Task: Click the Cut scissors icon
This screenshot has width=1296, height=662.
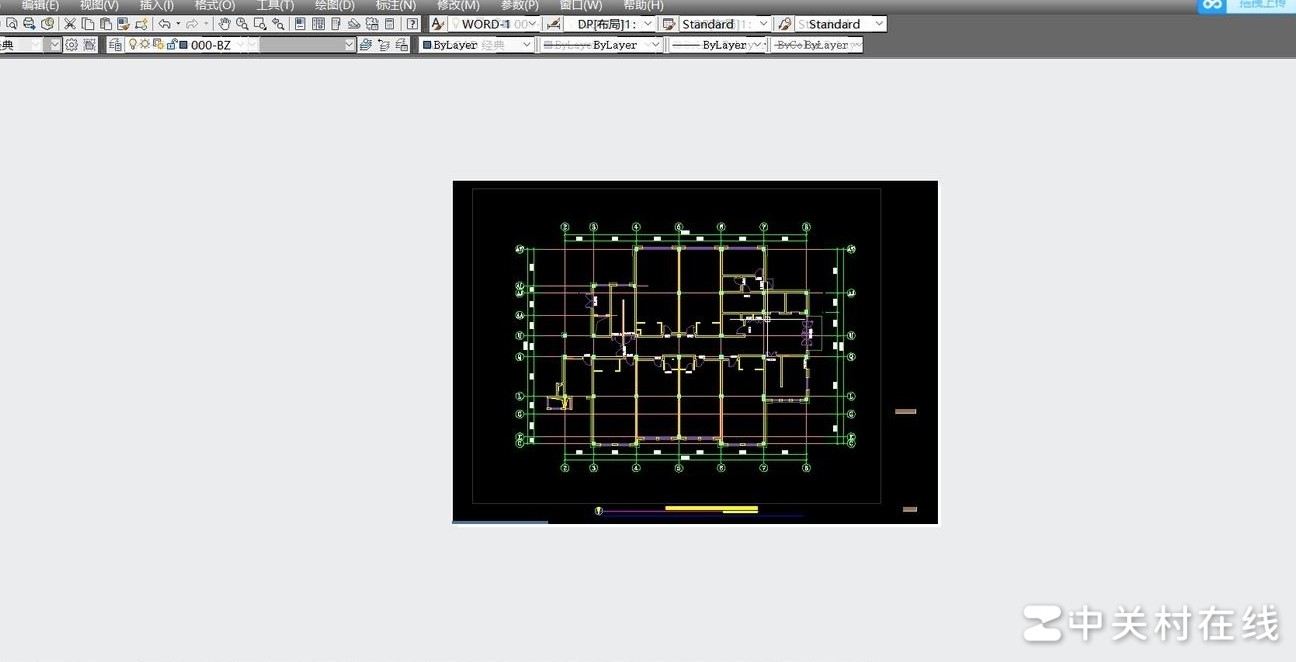Action: (x=71, y=24)
